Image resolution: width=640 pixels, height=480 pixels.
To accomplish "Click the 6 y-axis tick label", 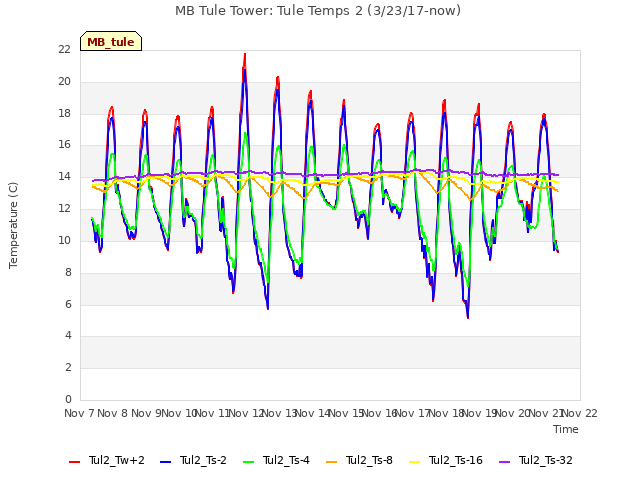I will [68, 304].
